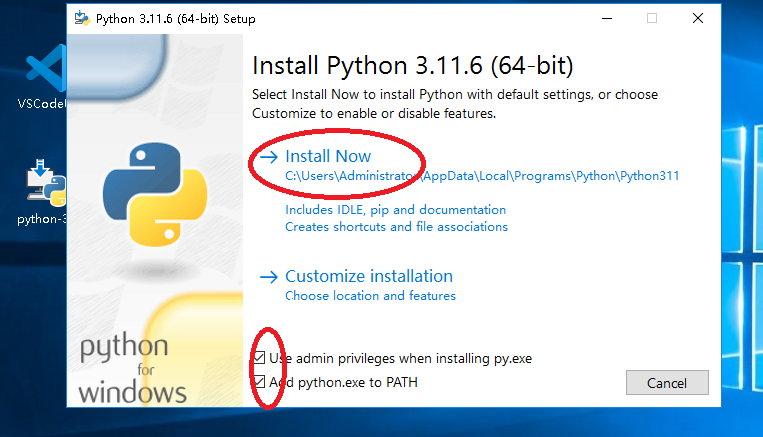
Task: Toggle Use admin privileges when installing py.exe
Action: coord(259,358)
